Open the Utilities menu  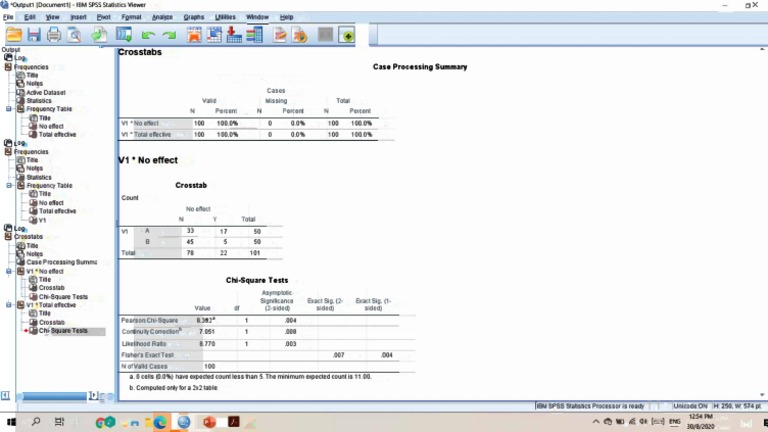pos(225,17)
